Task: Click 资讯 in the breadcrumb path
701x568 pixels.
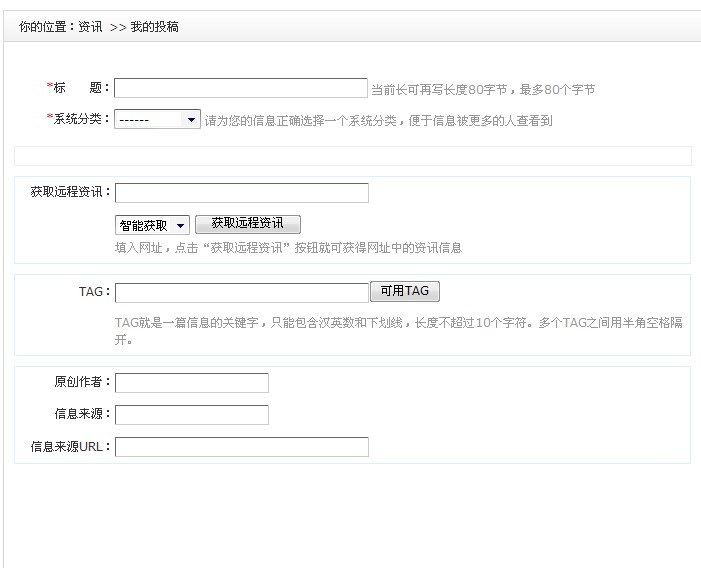Action: [x=90, y=27]
